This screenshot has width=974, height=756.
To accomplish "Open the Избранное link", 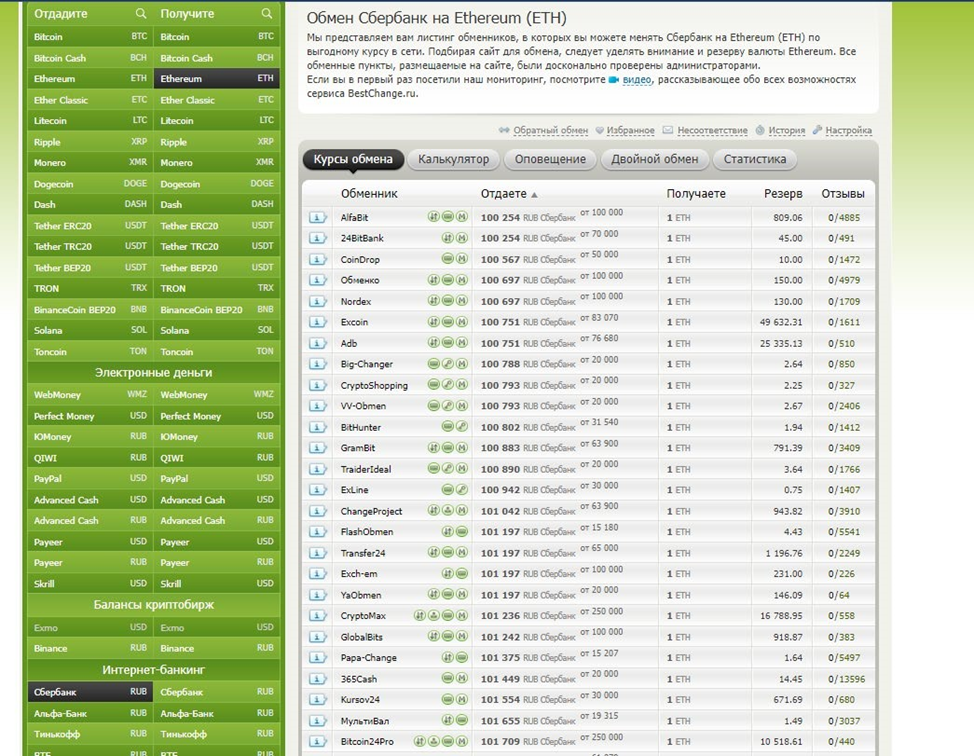I will click(x=630, y=130).
